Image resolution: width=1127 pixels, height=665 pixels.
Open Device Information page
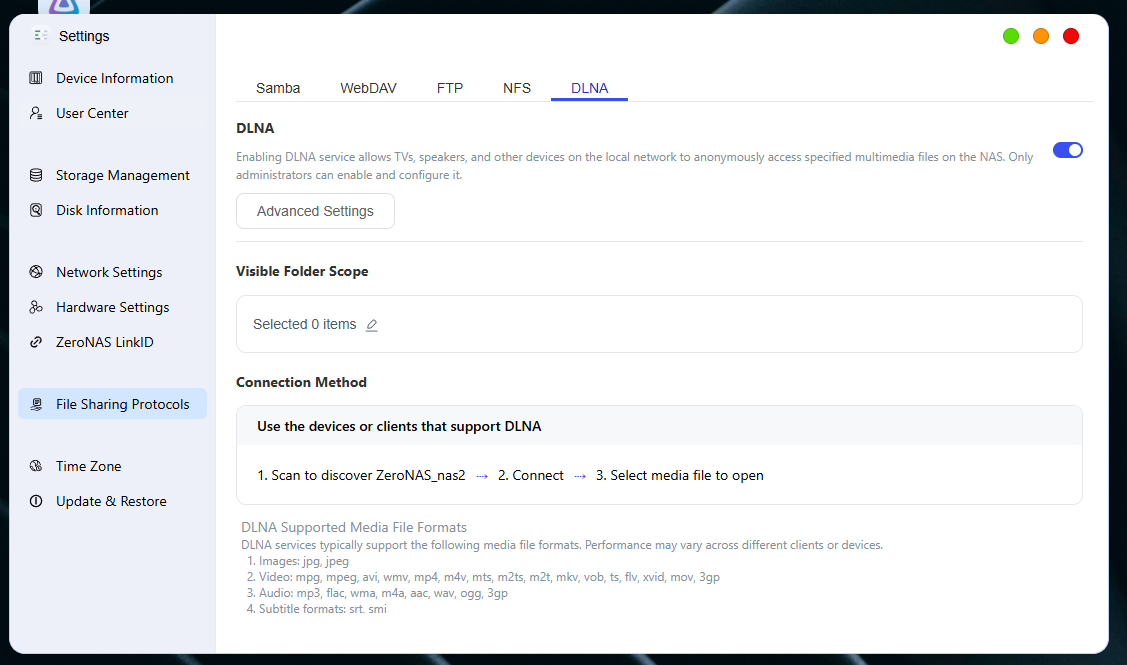(x=113, y=78)
